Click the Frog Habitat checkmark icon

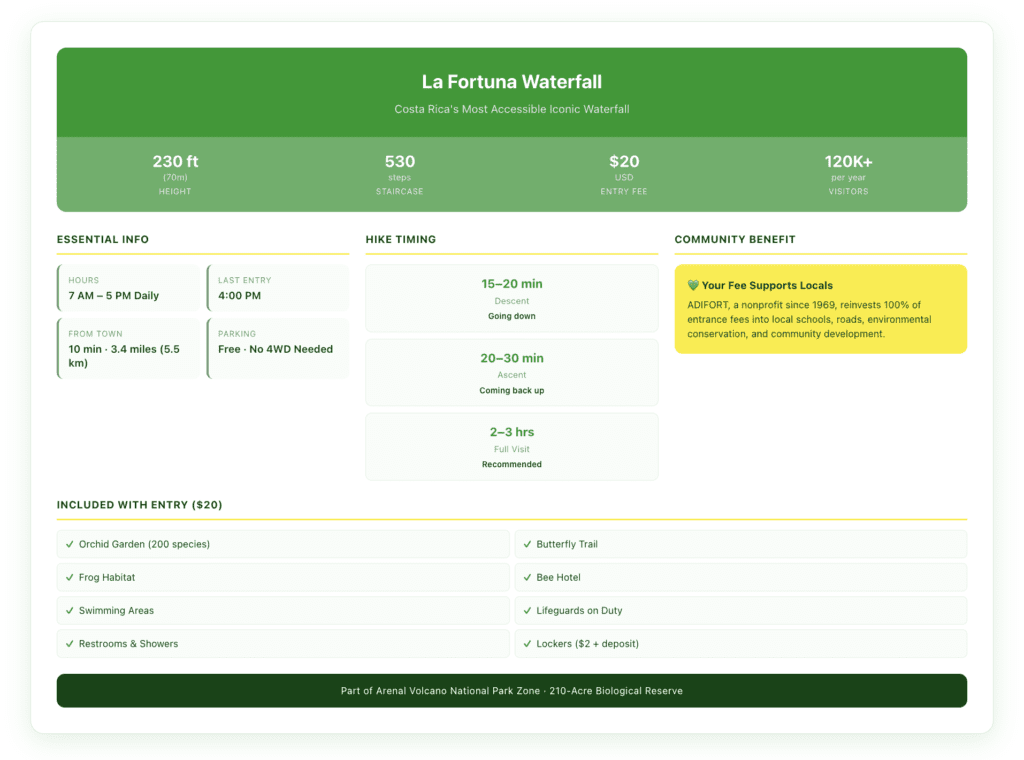click(x=69, y=577)
